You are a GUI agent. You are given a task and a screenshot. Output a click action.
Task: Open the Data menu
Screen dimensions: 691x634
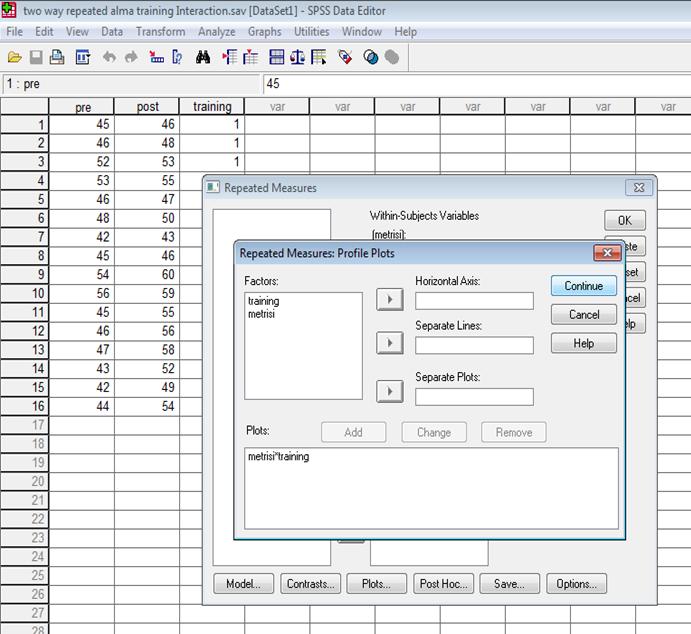[112, 32]
